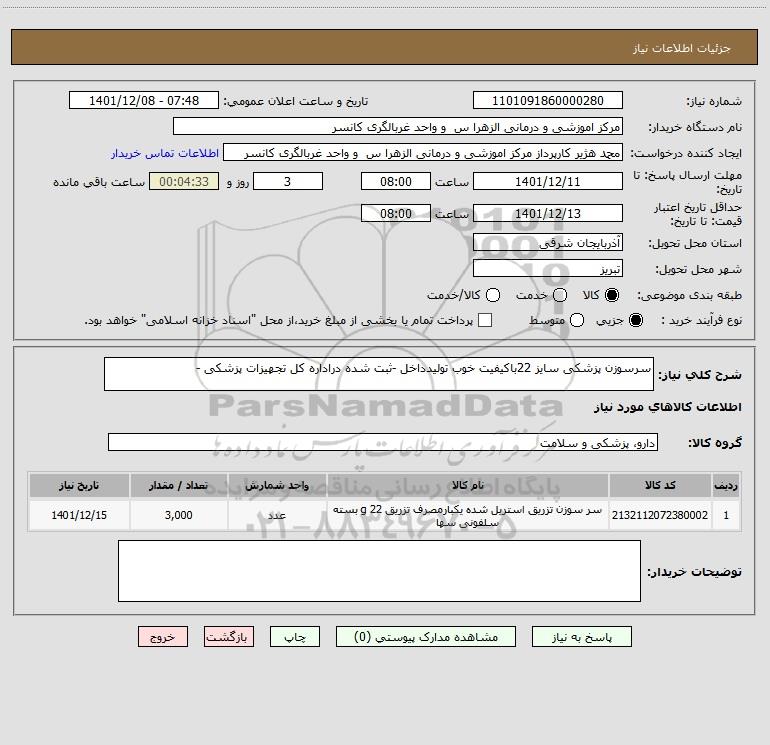Viewport: 770px width, 745px height.
Task: Click remaining days field showing 3
Action: 288,182
